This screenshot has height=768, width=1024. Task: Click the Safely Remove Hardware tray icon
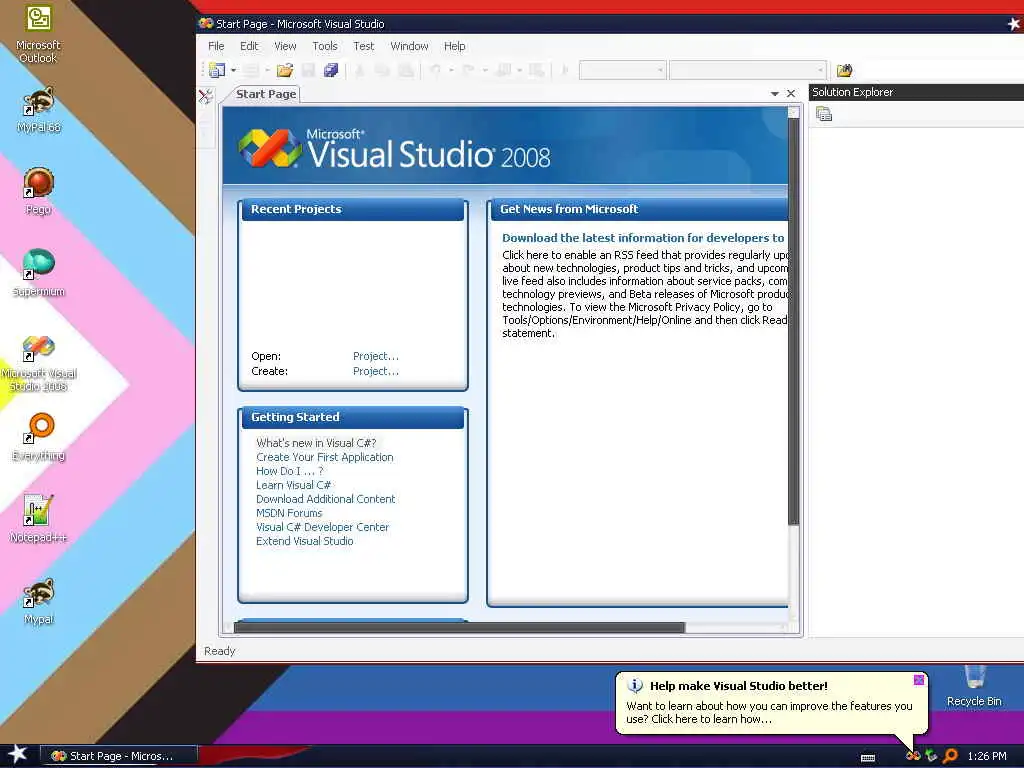[x=931, y=756]
